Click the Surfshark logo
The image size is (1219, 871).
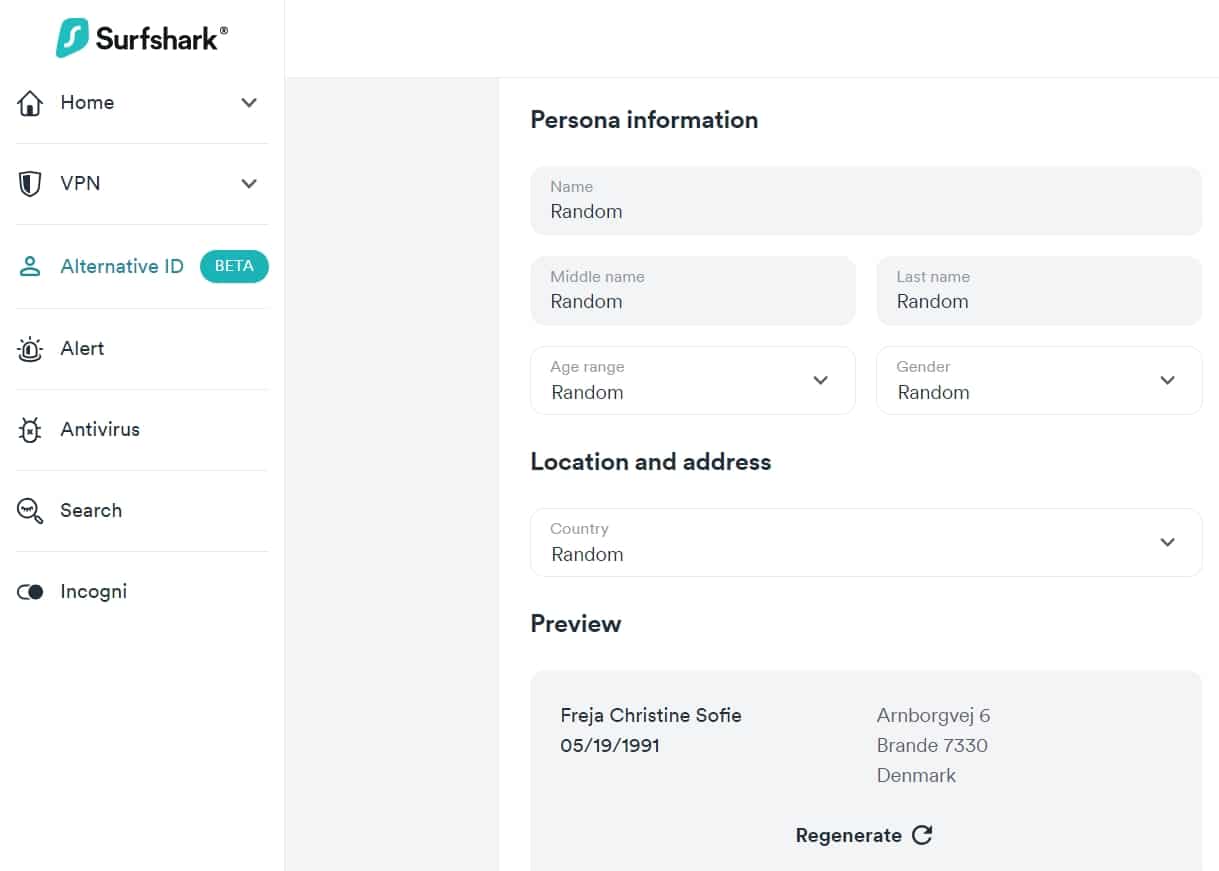[141, 38]
